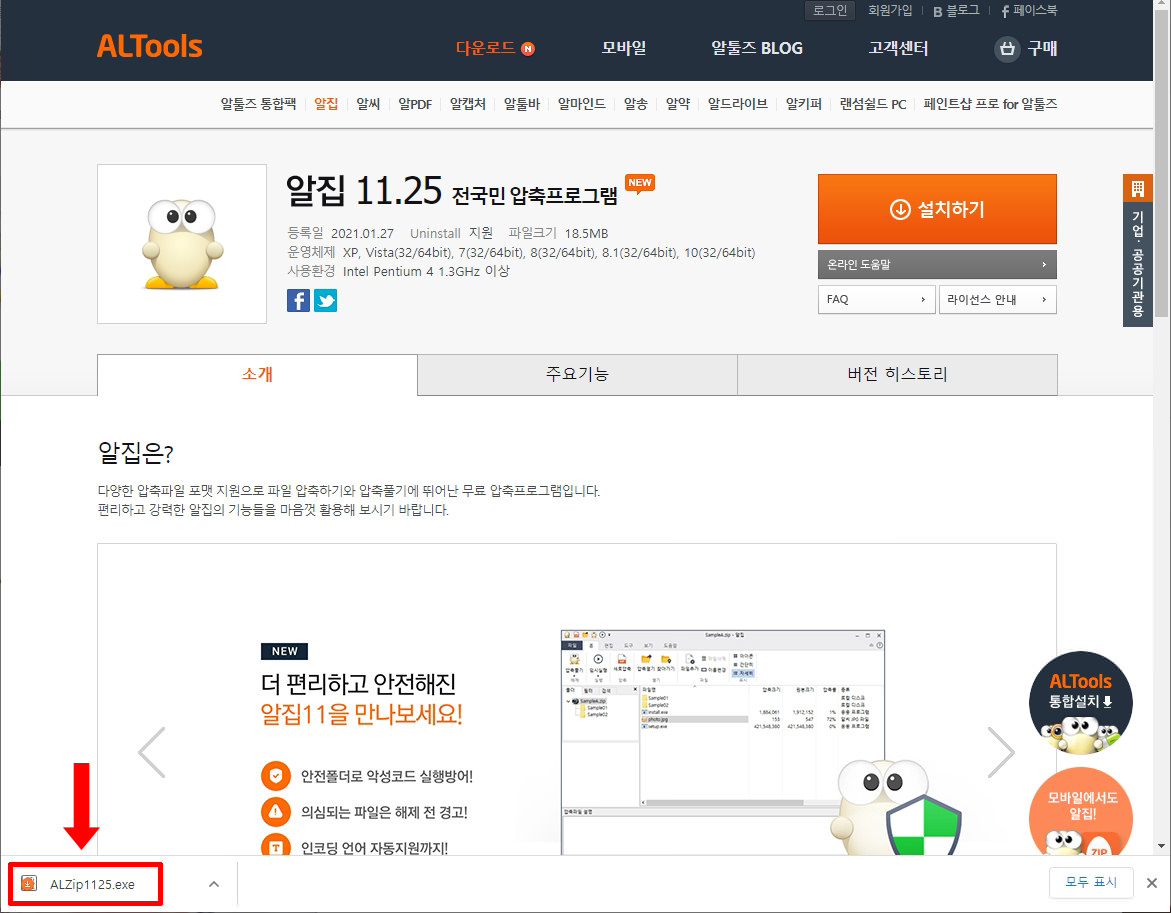
Task: Click the ALTools logo
Action: 149,46
